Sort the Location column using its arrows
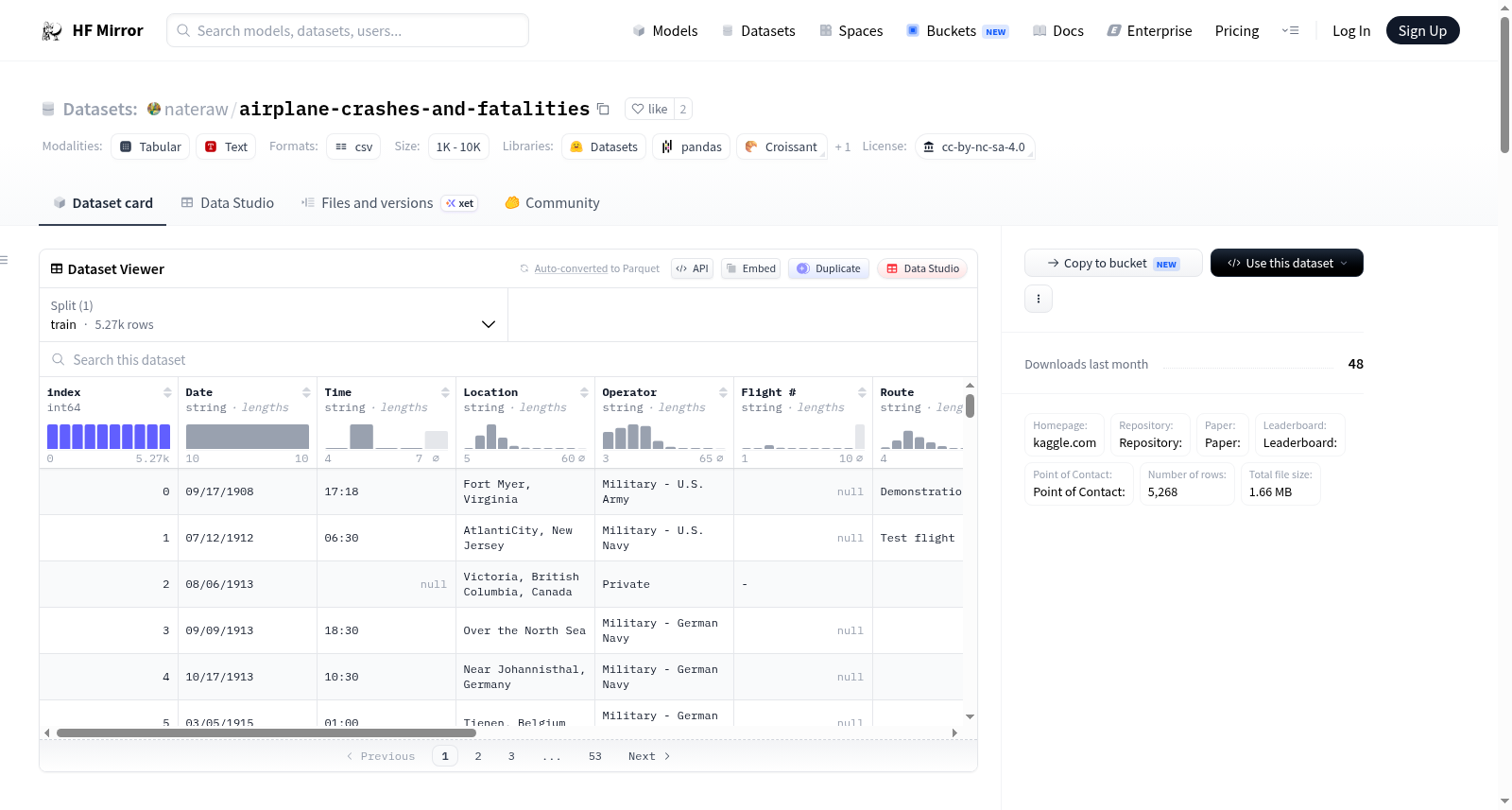This screenshot has width=1512, height=810. pyautogui.click(x=584, y=392)
